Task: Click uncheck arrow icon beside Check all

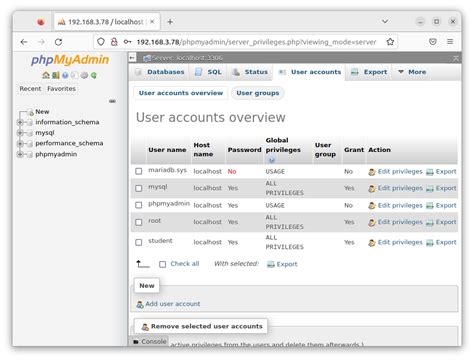Action: pyautogui.click(x=143, y=264)
